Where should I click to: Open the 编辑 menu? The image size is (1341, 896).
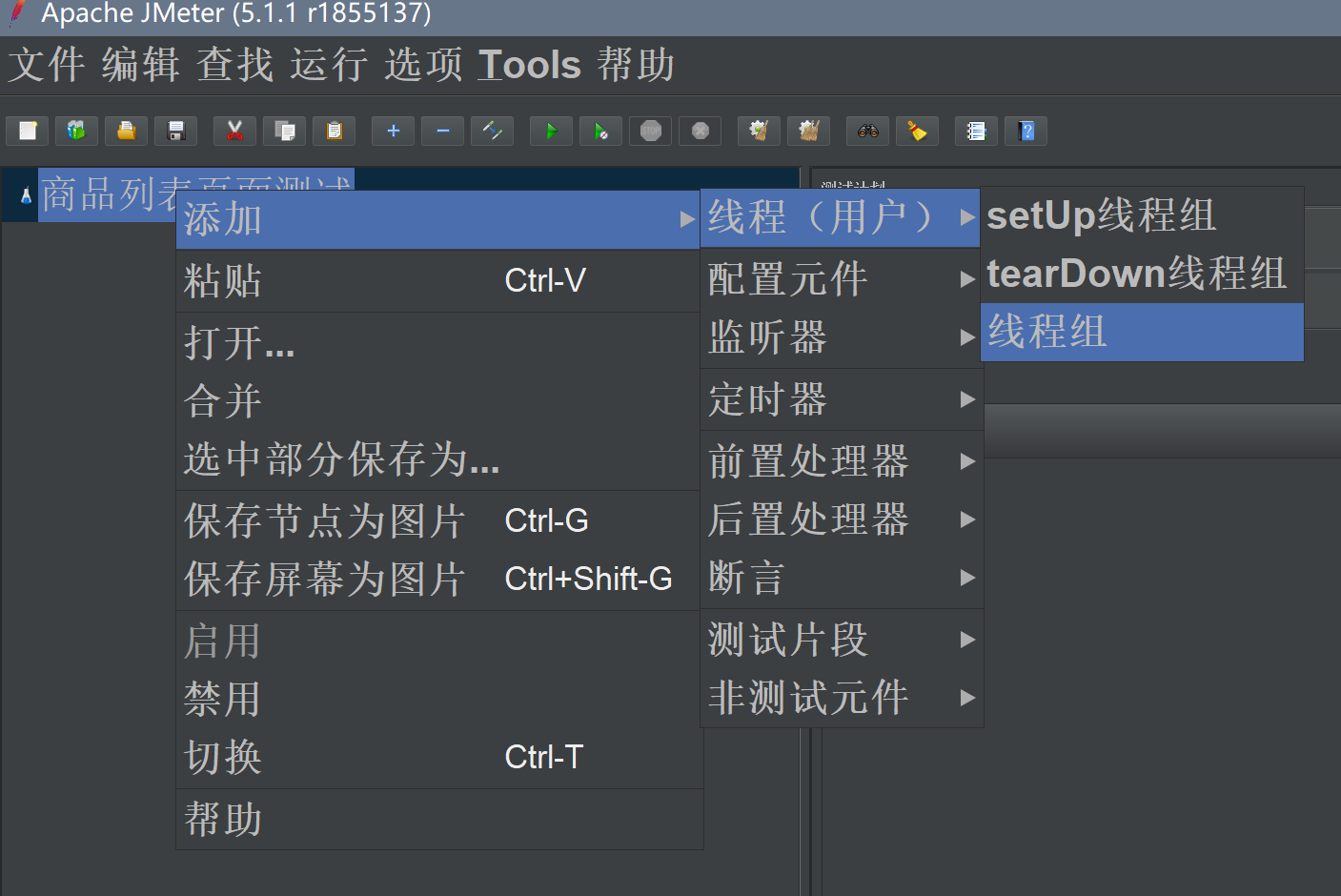point(141,65)
